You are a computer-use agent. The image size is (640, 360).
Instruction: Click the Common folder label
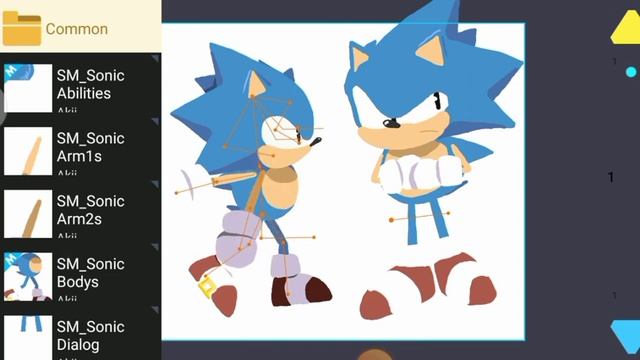(x=77, y=29)
